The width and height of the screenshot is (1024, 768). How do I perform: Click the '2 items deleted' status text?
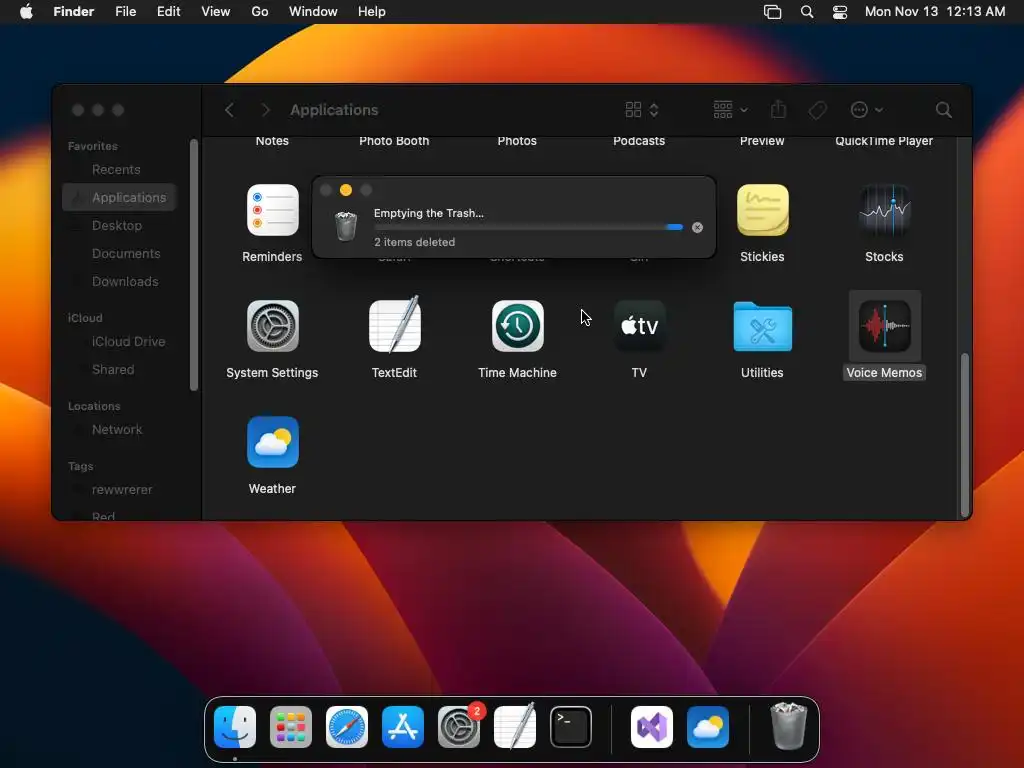[x=415, y=242]
